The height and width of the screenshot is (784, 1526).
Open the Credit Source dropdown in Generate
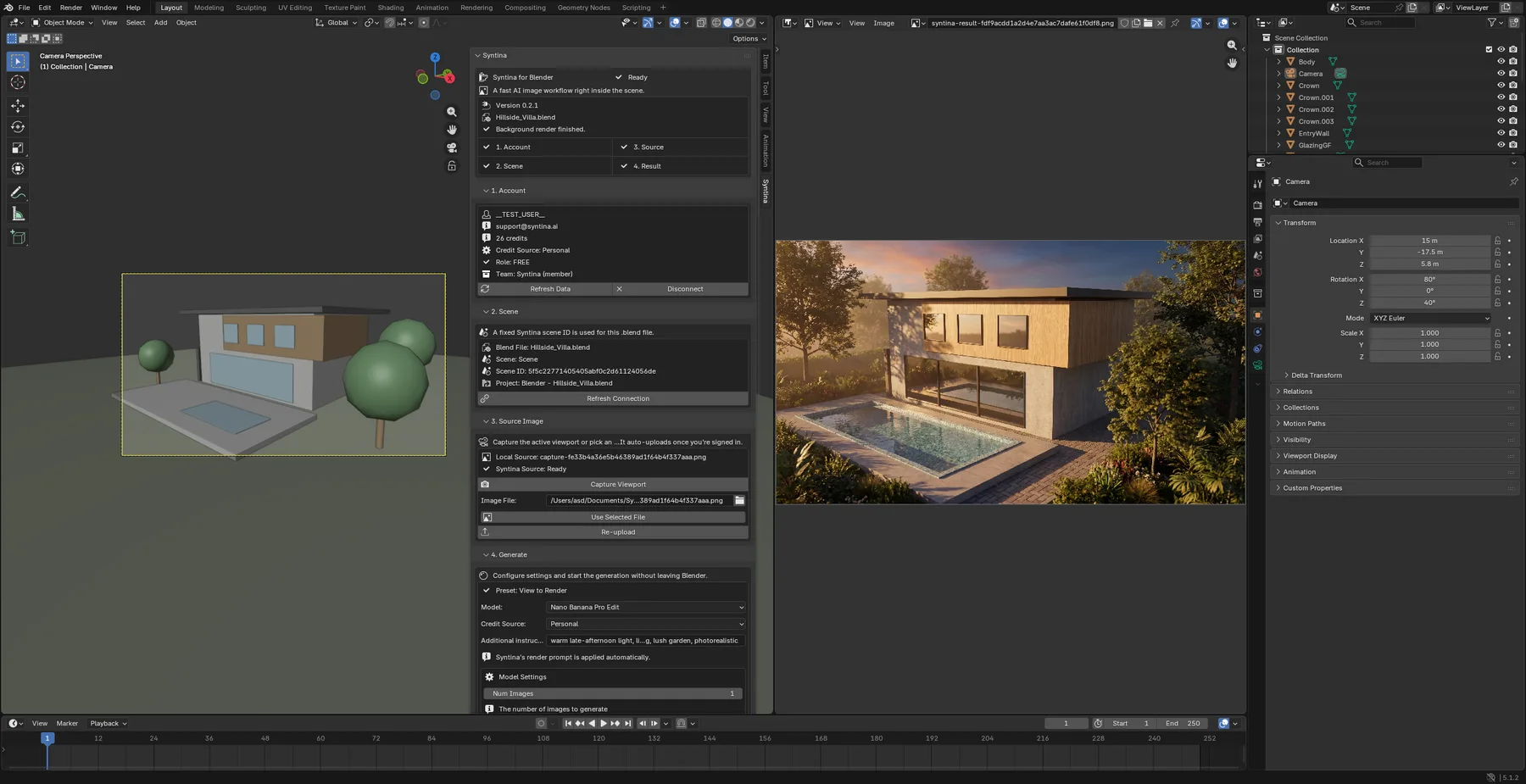(x=646, y=624)
